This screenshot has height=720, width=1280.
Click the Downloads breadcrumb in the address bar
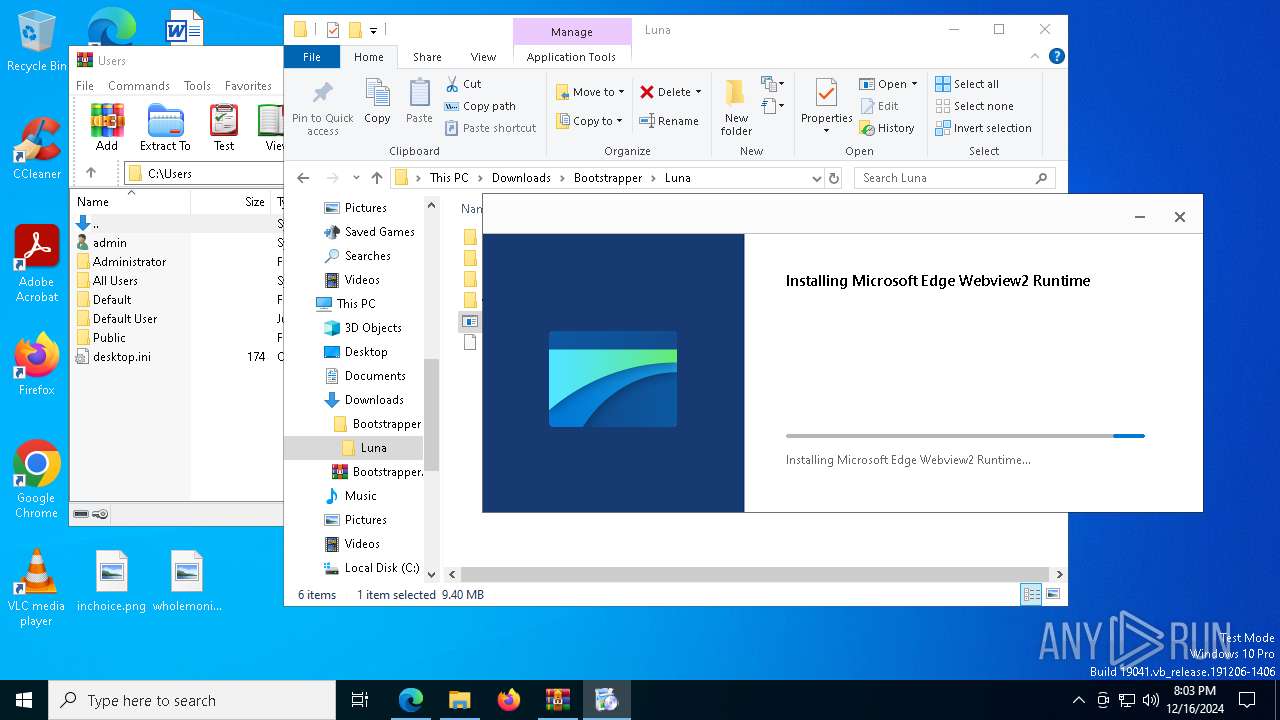(521, 178)
